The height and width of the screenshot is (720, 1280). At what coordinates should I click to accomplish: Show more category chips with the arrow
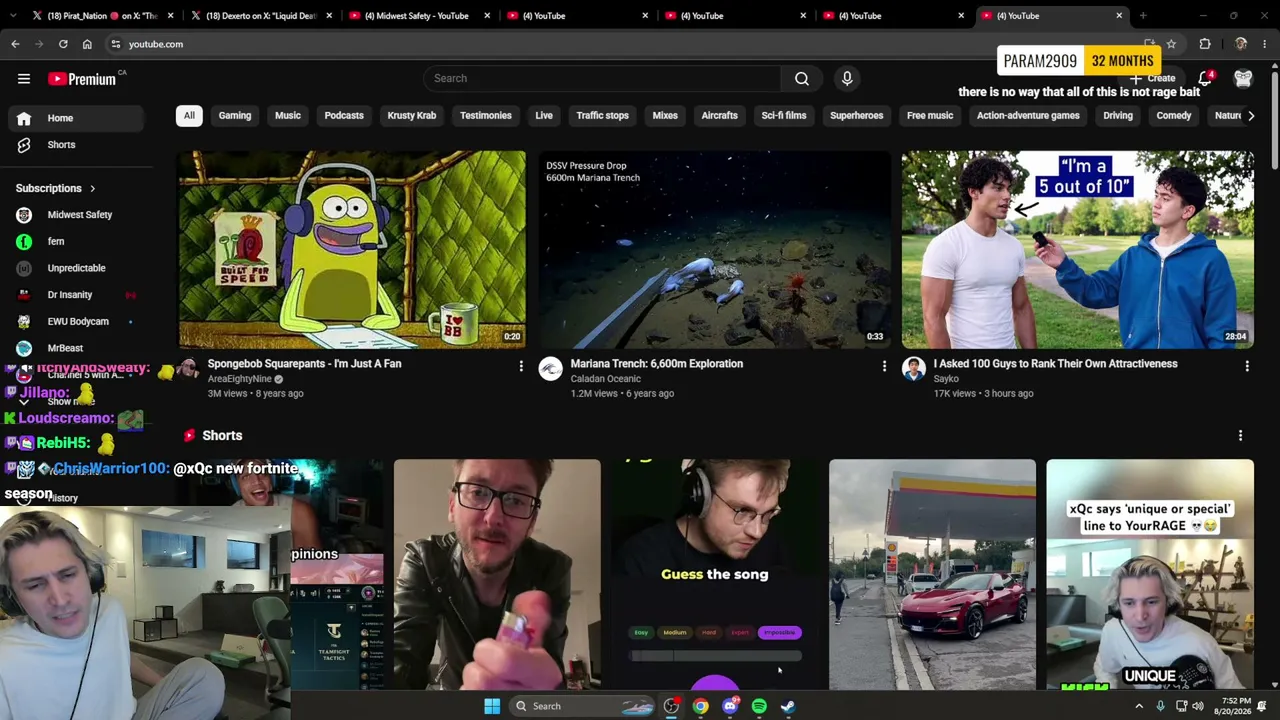click(x=1251, y=116)
